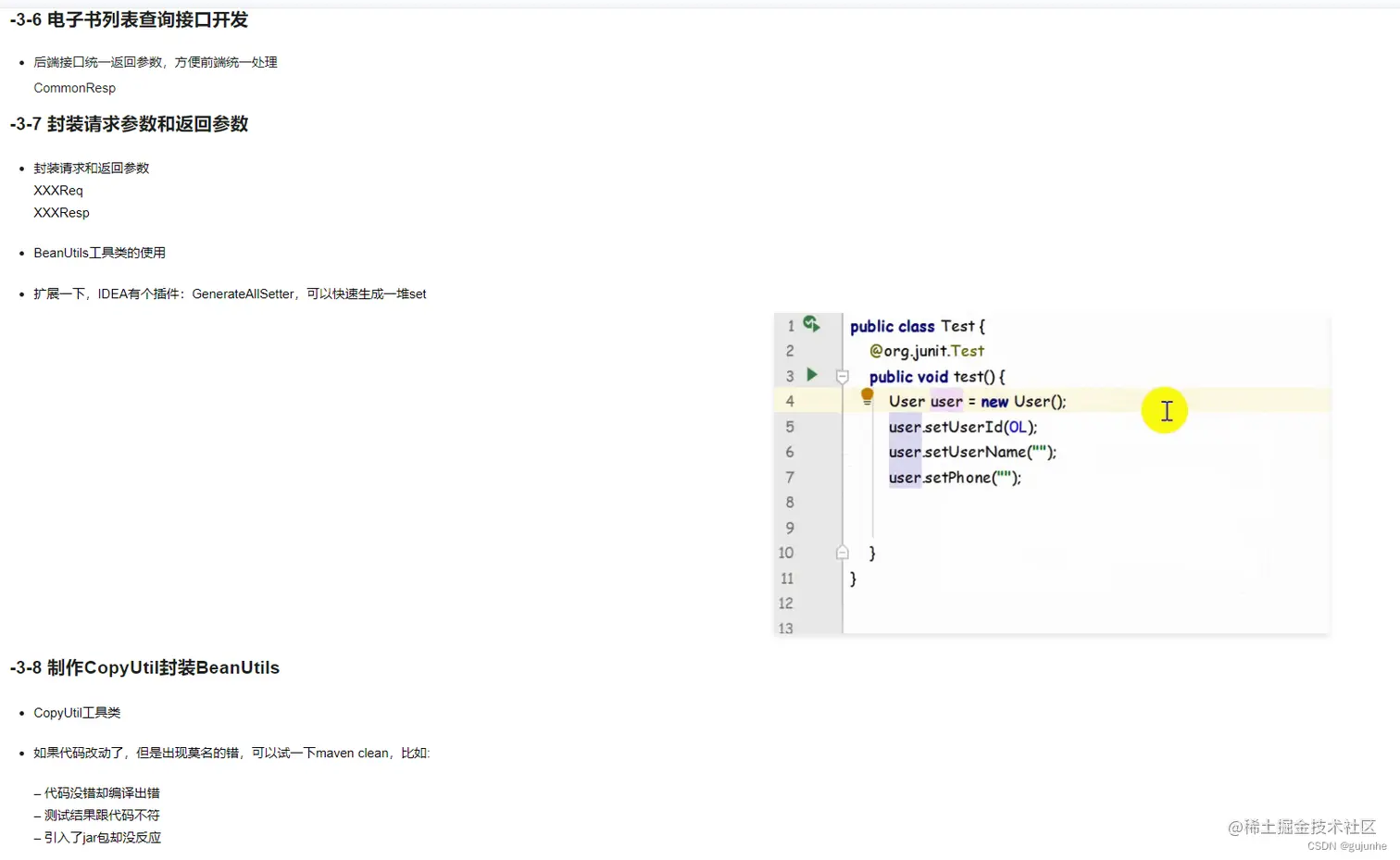Click the text 'XXXReq'
Image resolution: width=1400 pixels, height=860 pixels.
(x=58, y=191)
